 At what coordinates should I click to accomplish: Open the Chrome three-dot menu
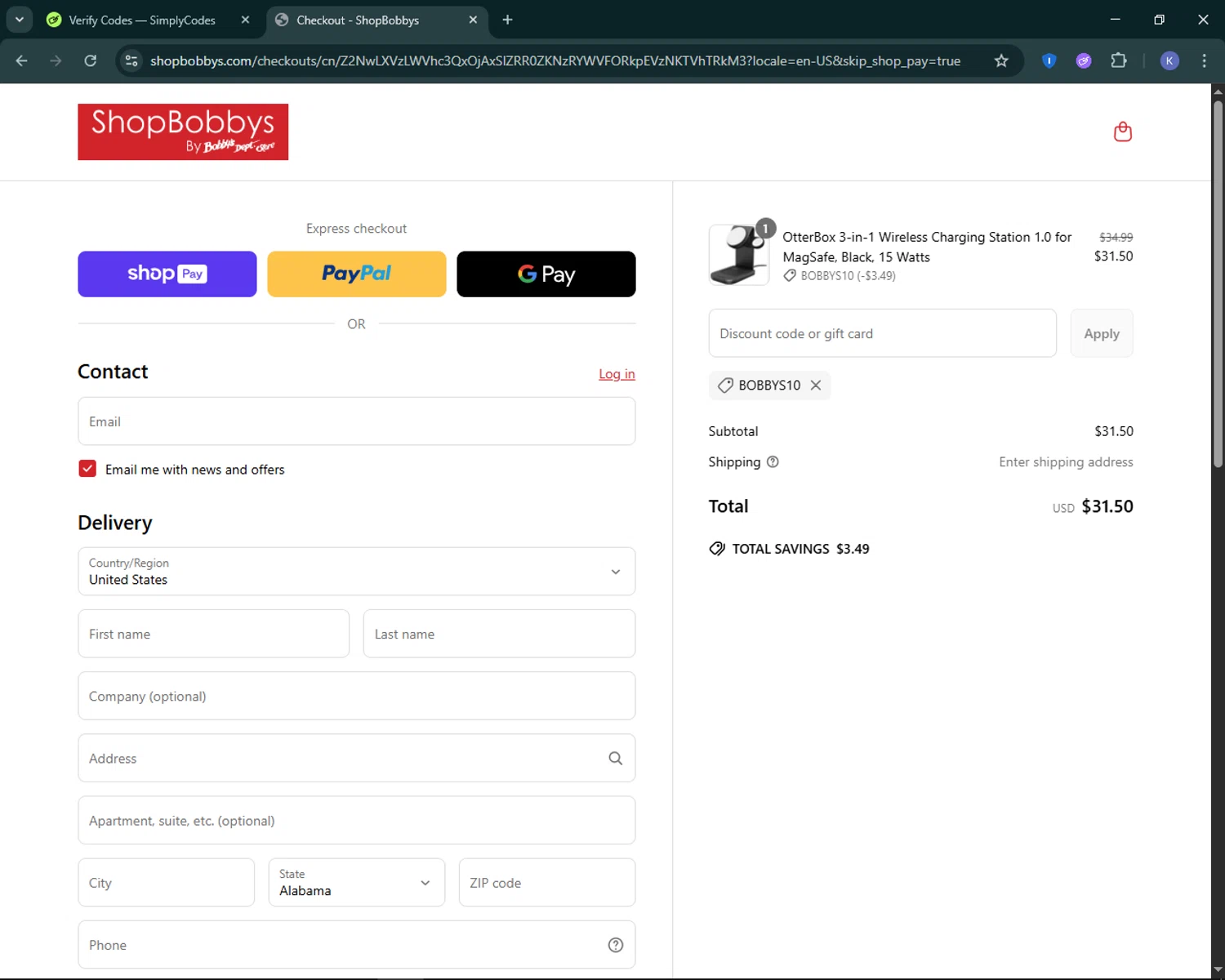(1204, 60)
